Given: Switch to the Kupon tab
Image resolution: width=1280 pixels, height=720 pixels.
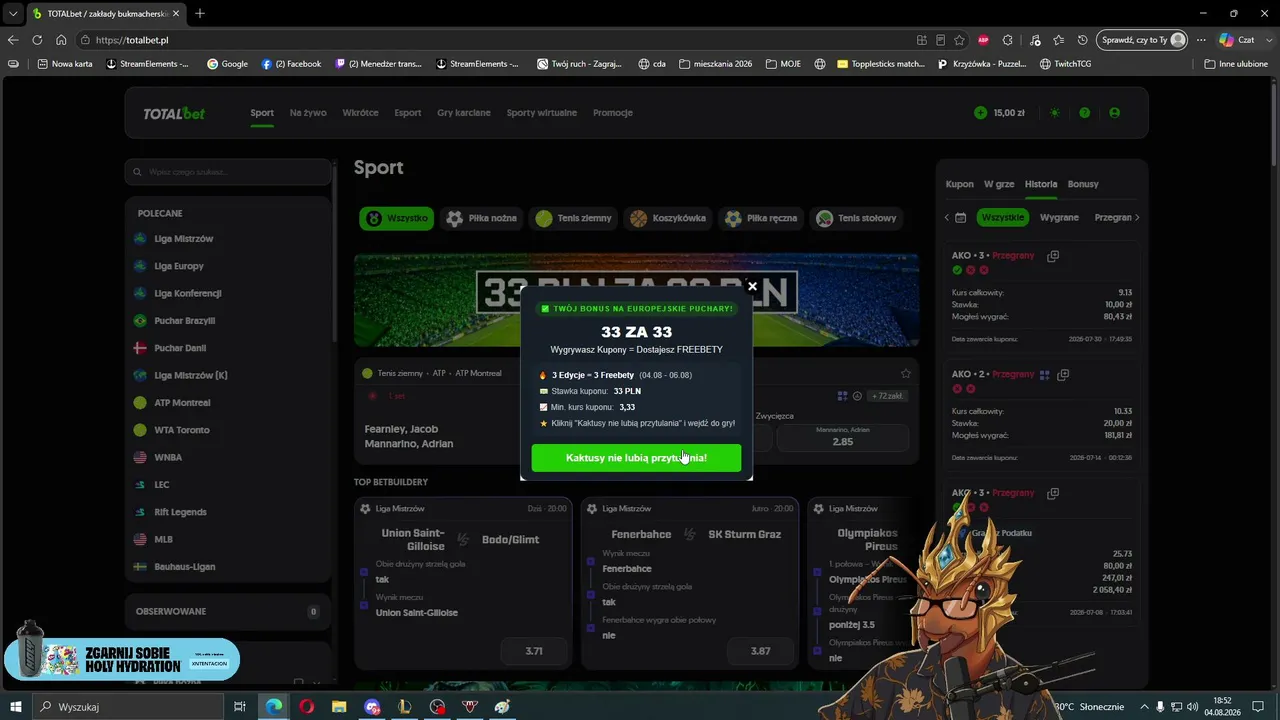Looking at the screenshot, I should (959, 184).
